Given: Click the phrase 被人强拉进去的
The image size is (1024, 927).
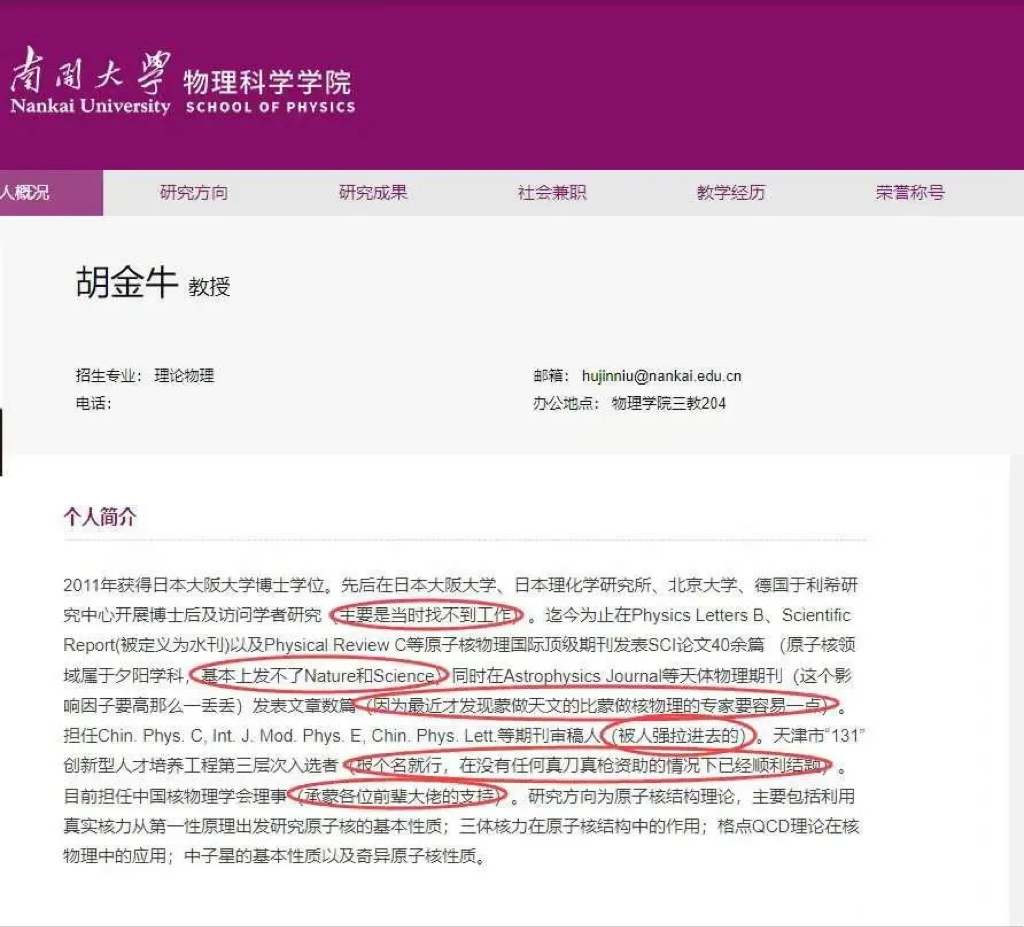Looking at the screenshot, I should 678,736.
